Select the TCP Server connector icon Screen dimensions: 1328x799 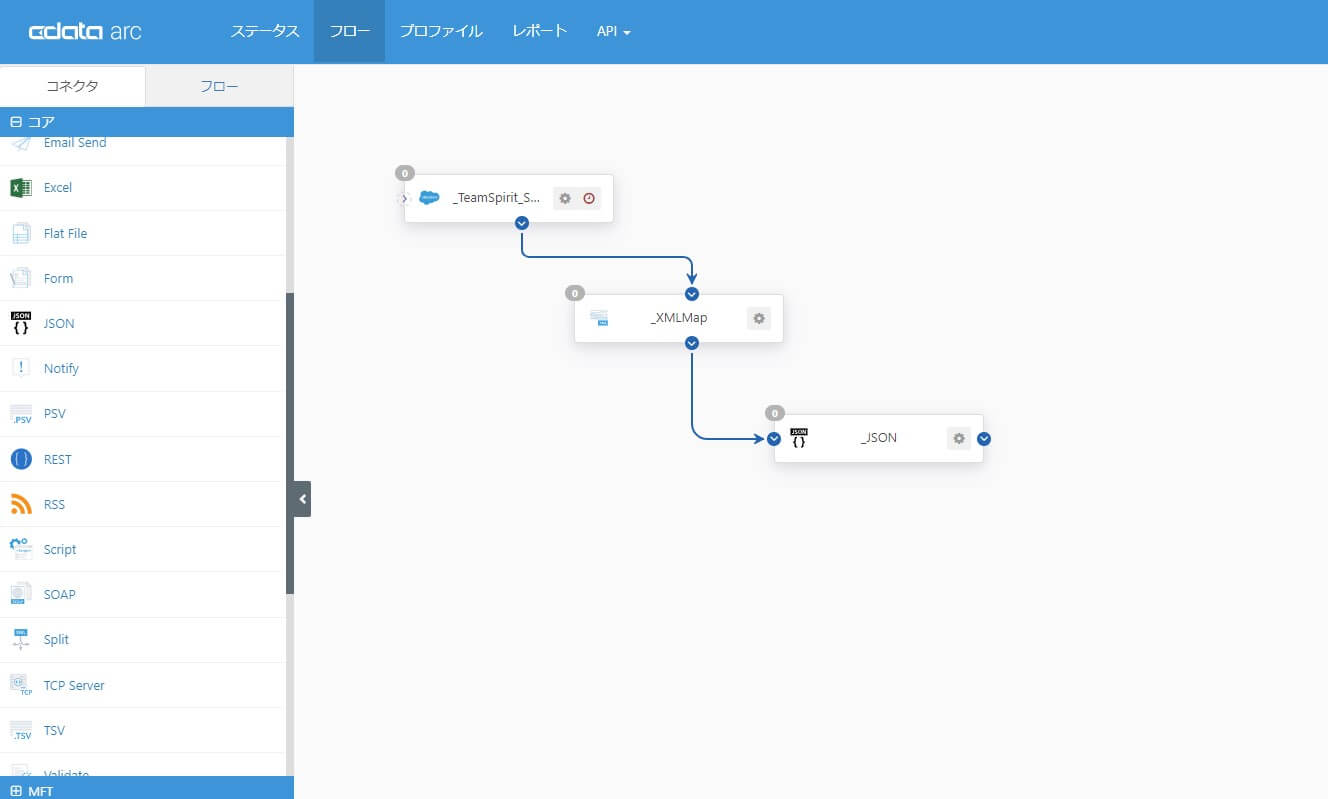[21, 685]
